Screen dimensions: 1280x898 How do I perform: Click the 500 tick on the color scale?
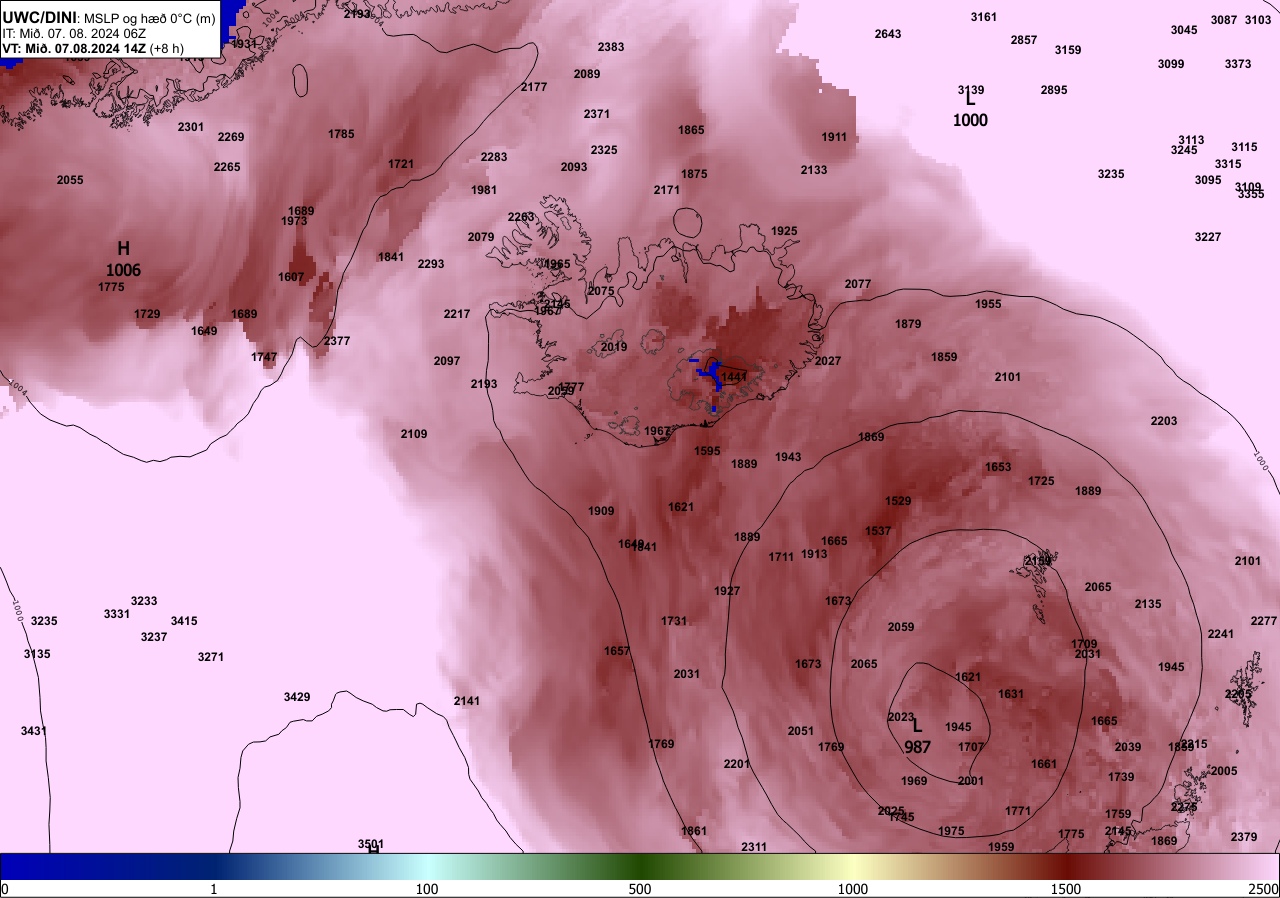(640, 889)
